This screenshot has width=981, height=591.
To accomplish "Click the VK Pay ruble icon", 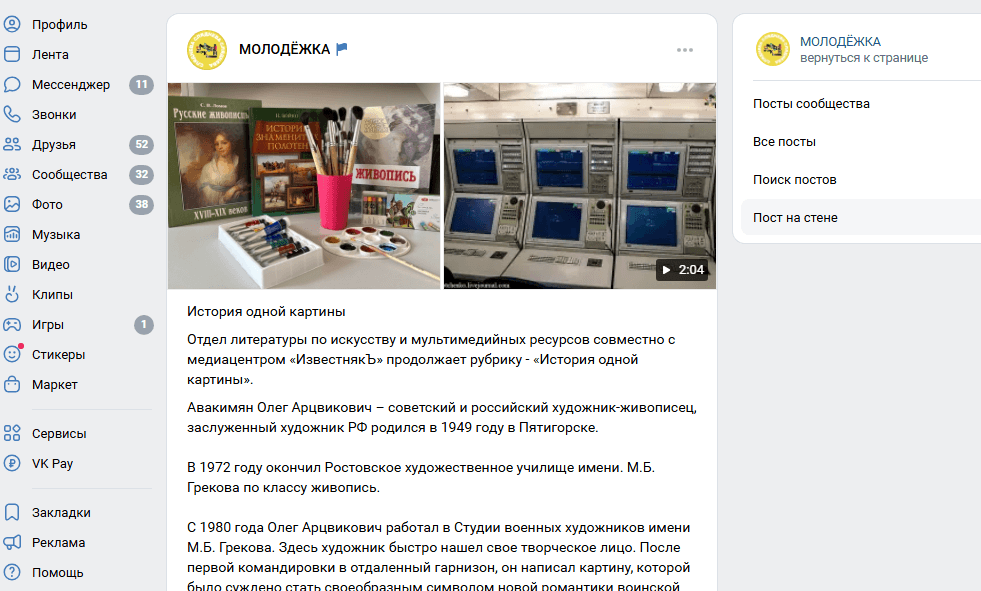I will 12,463.
